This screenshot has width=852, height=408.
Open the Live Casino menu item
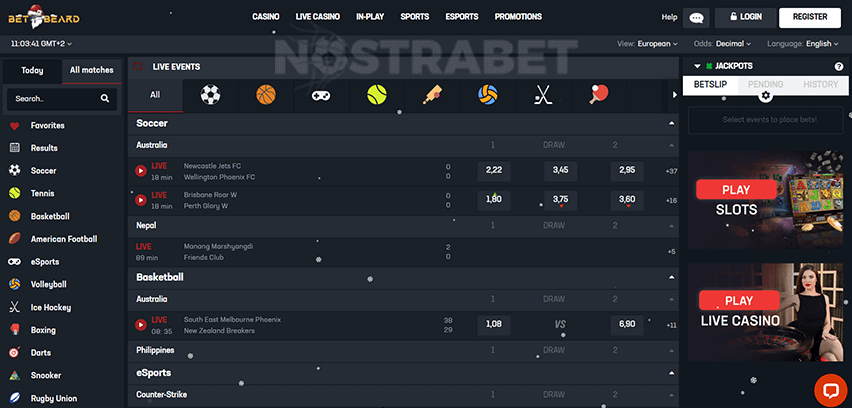point(318,17)
